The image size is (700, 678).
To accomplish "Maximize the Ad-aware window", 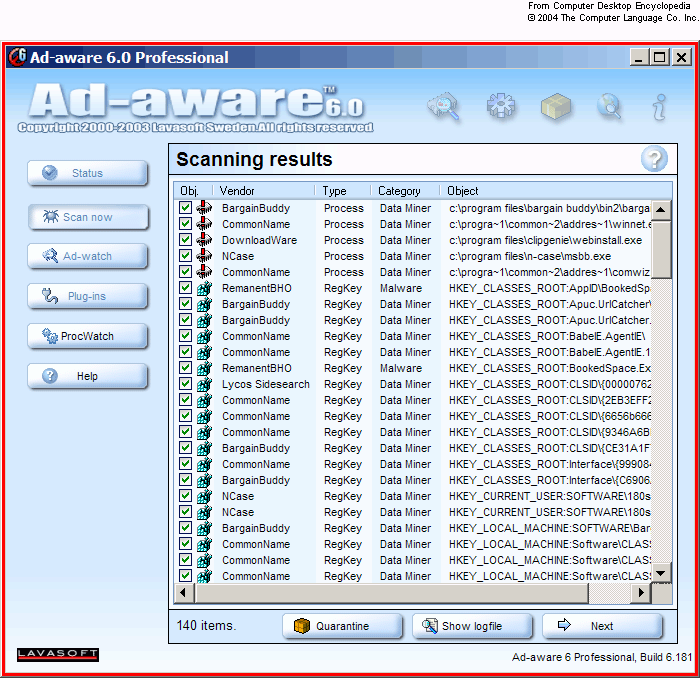I will point(660,57).
